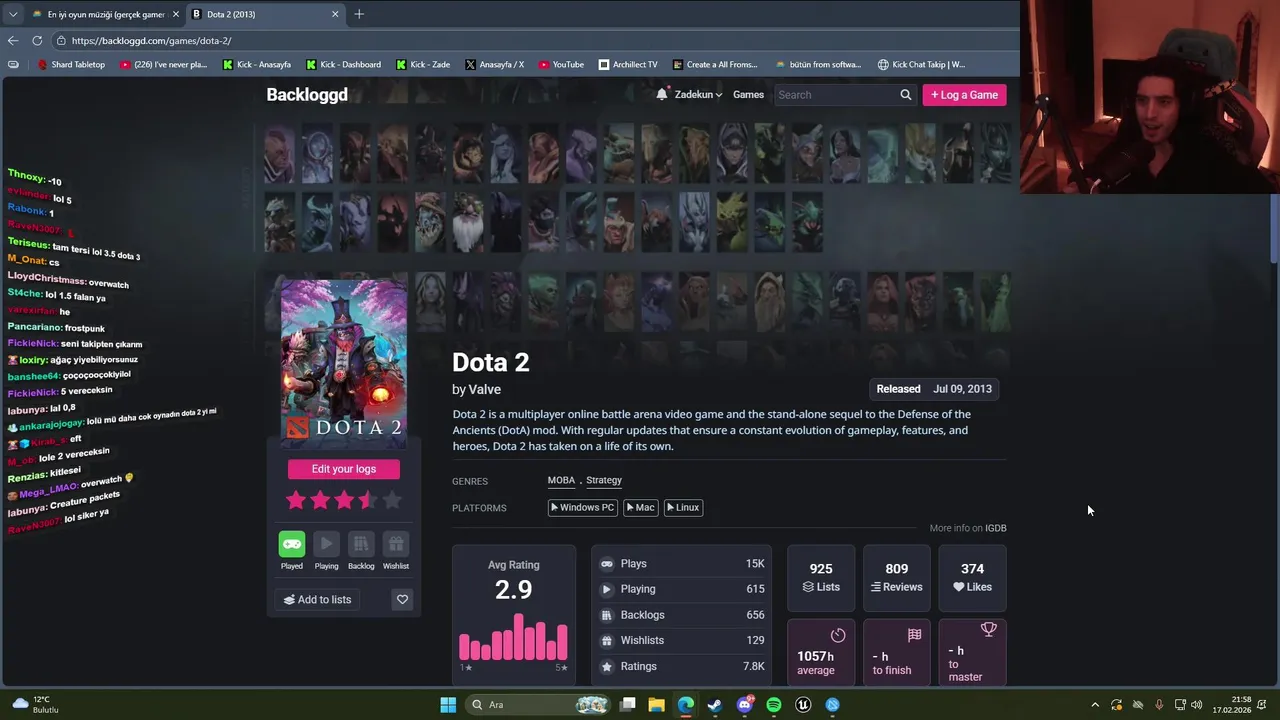Click the page vertical scrollbar

point(1274,228)
